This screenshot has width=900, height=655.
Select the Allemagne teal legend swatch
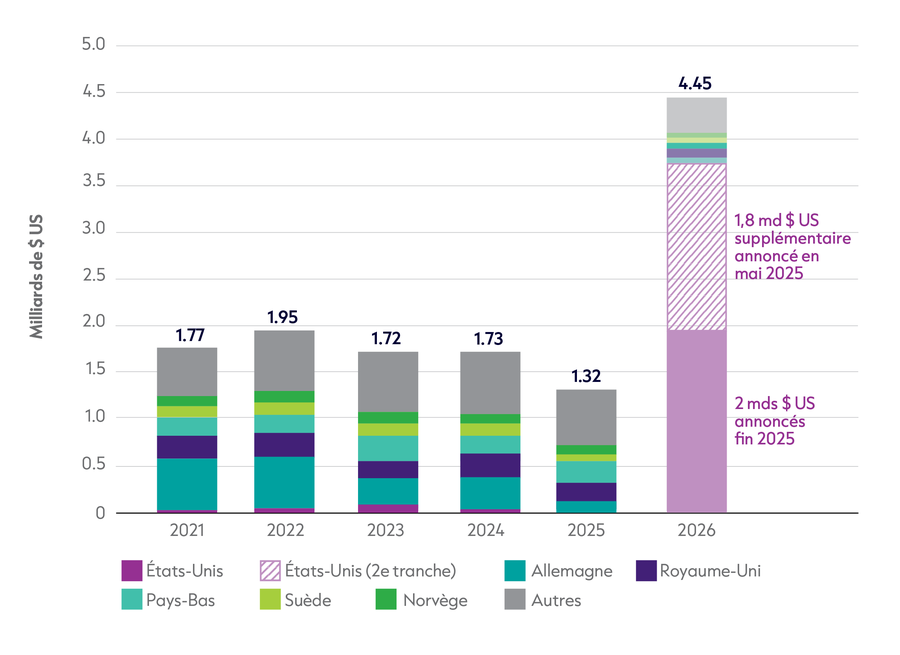point(515,571)
